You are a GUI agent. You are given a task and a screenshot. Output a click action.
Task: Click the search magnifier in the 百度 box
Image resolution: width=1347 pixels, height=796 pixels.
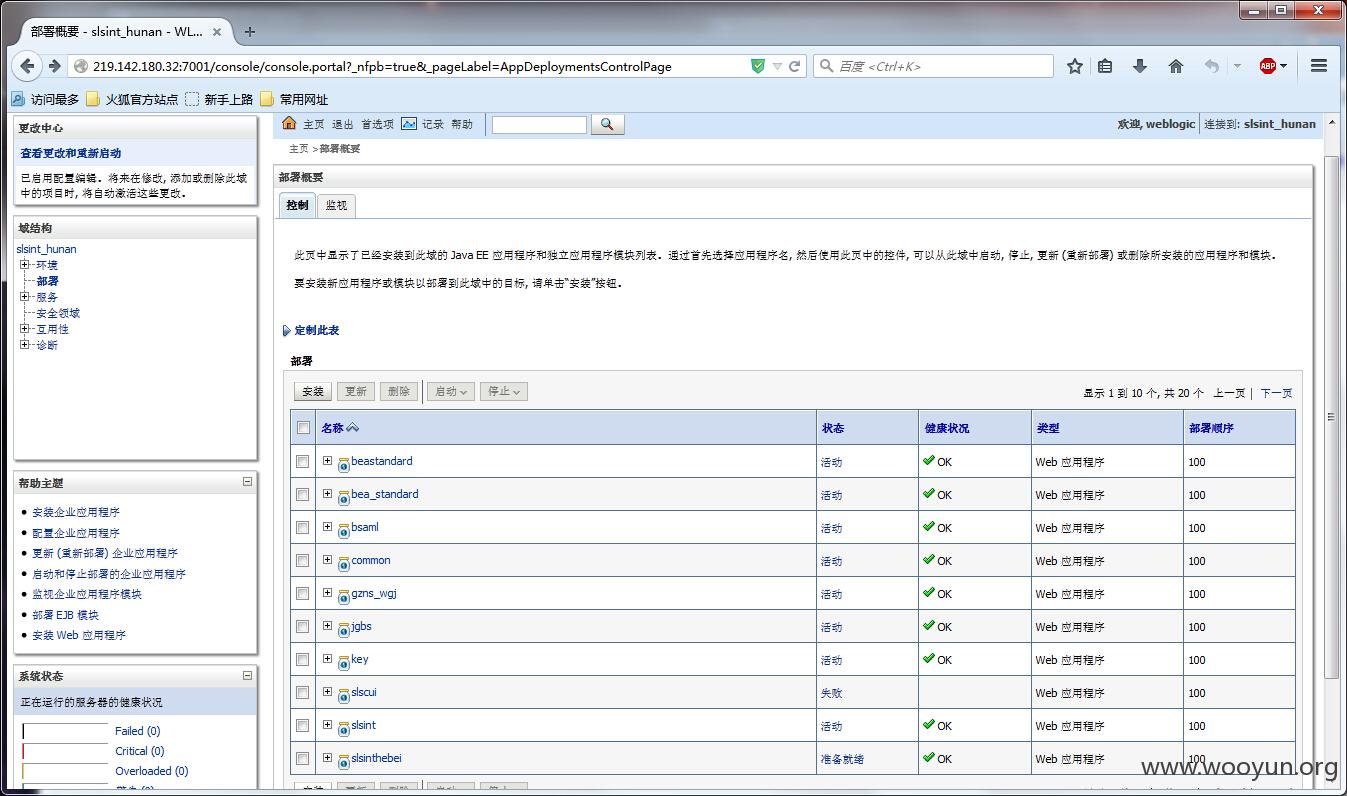[x=827, y=66]
